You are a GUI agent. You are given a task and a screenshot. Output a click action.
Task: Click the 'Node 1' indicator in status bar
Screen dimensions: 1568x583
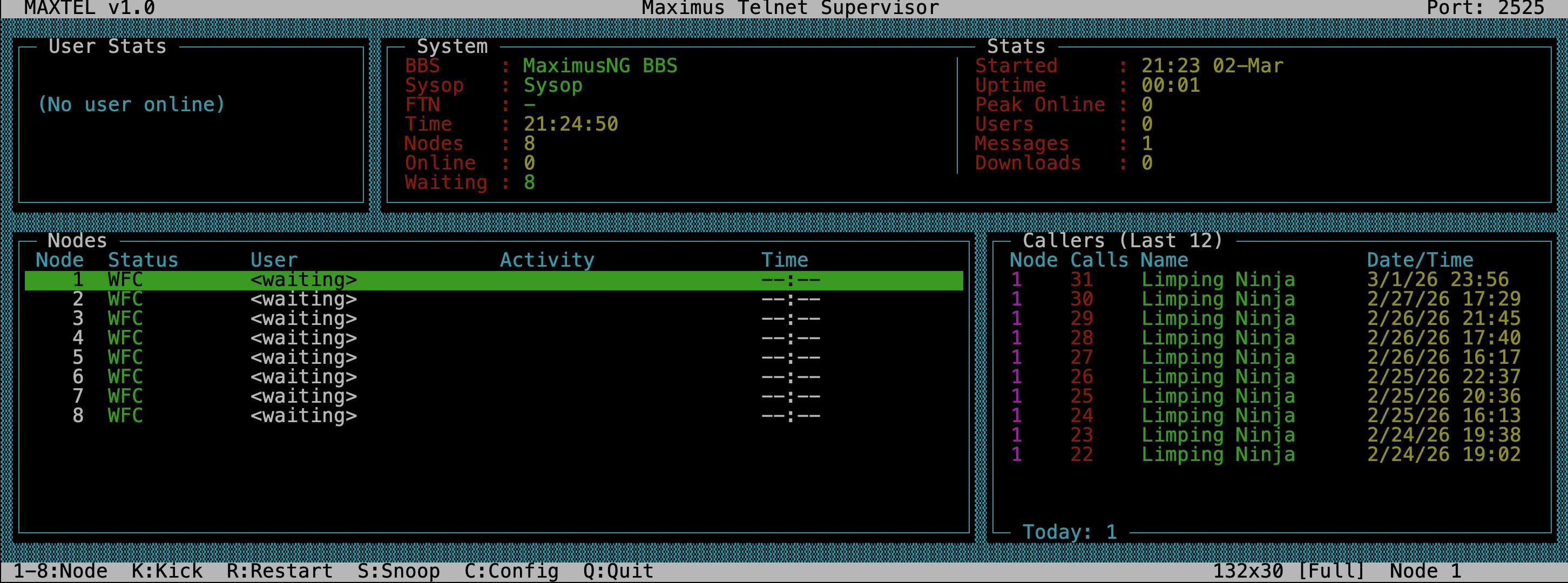pyautogui.click(x=1425, y=571)
